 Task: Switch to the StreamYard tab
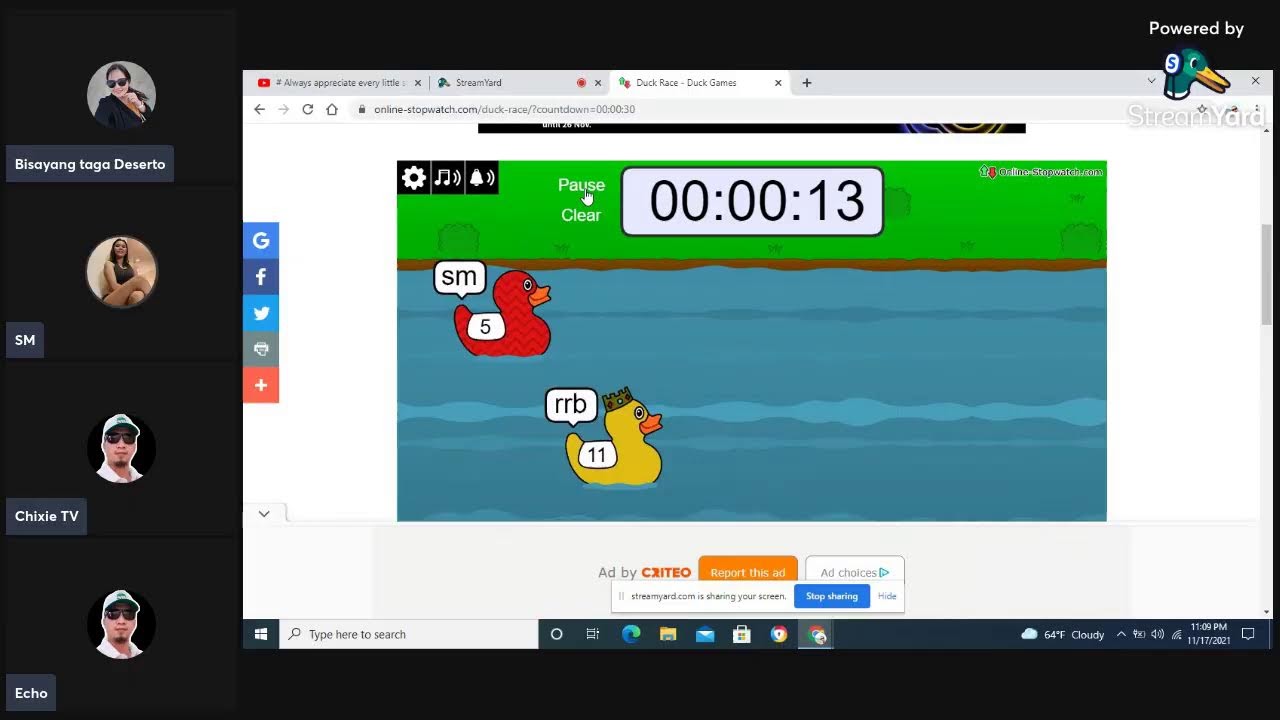point(510,83)
